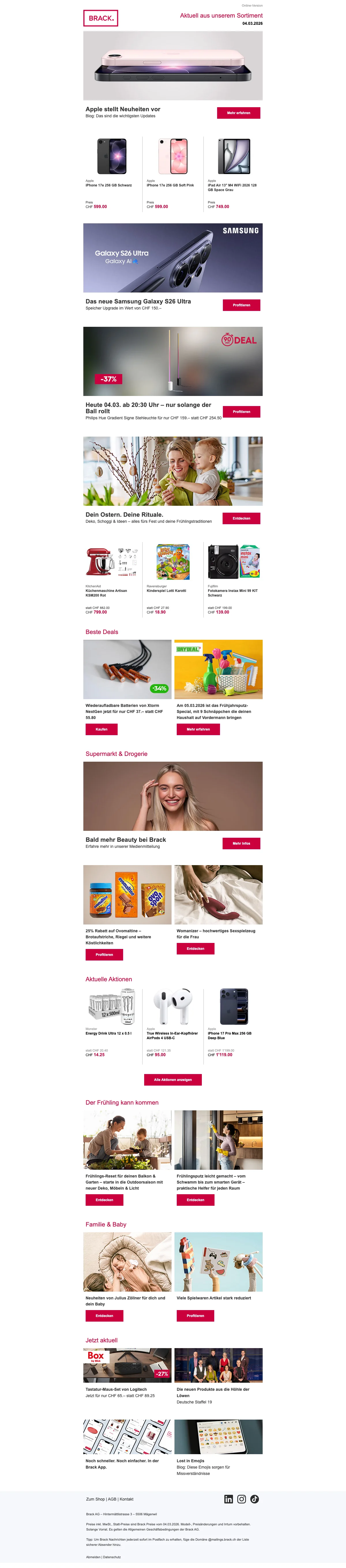Click the Abmelden link in the footer
Viewport: 346px width, 1568px height.
coord(93,1557)
